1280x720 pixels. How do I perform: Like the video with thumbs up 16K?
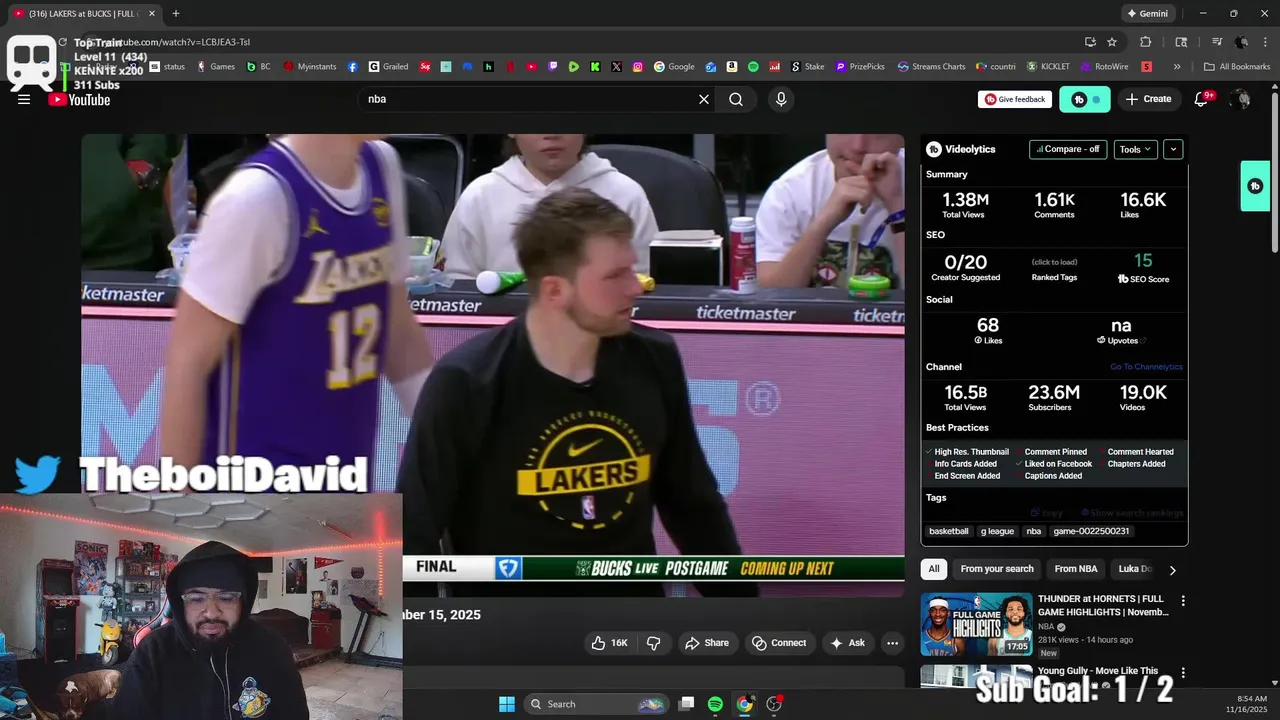[609, 643]
